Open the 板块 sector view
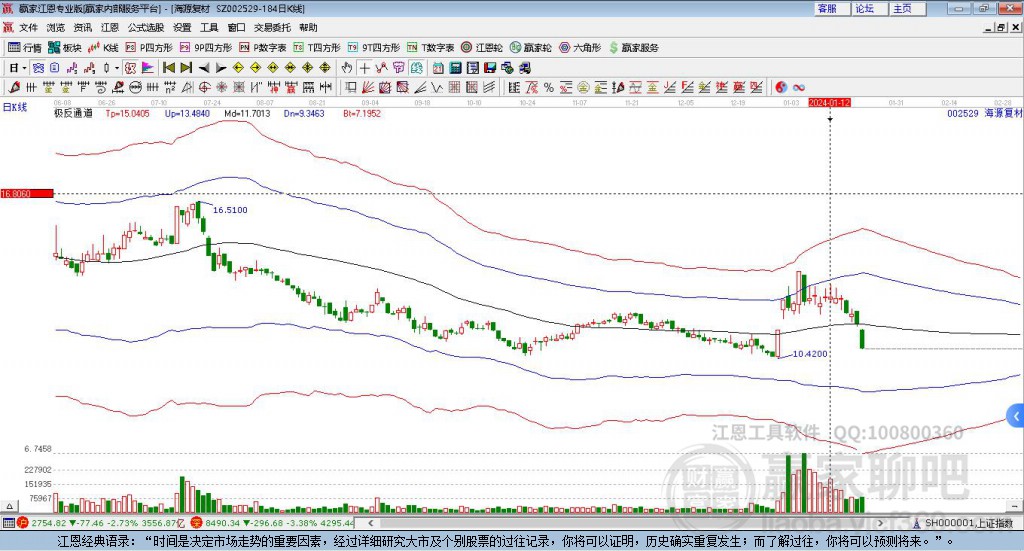 pyautogui.click(x=64, y=48)
